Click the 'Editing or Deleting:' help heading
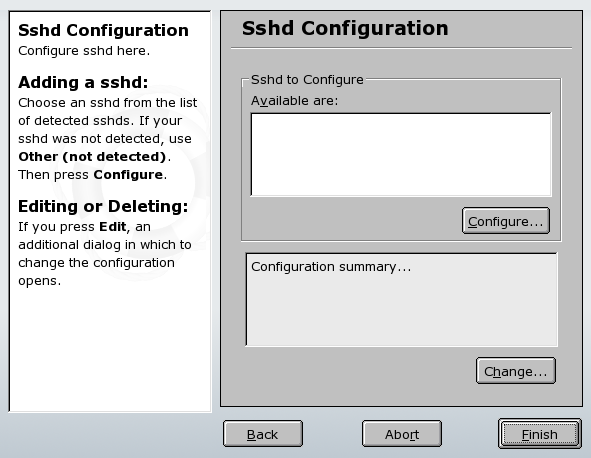The width and height of the screenshot is (591, 458). pos(103,206)
